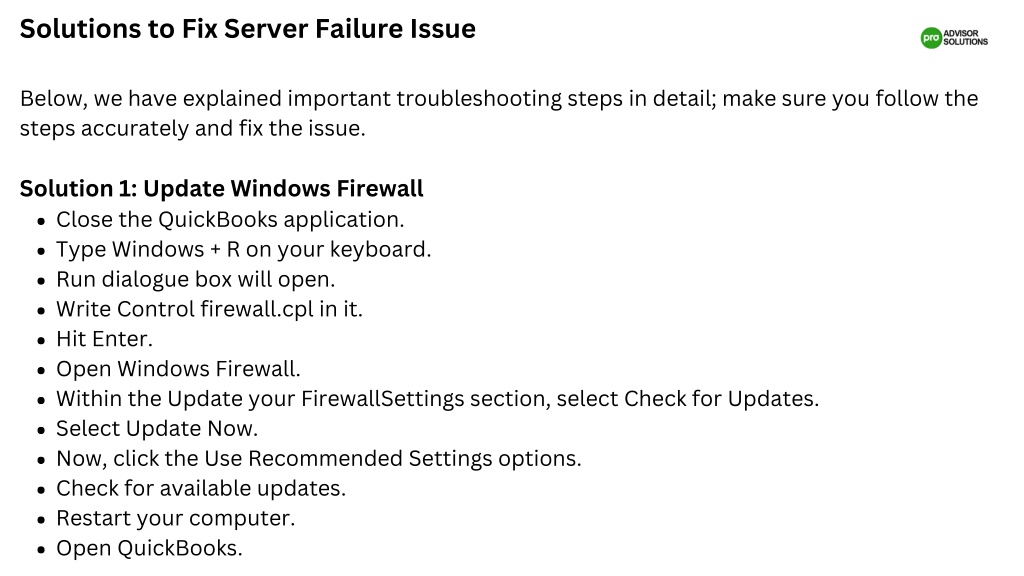
Task: Click the 'Select Update Now.' bullet
Action: coord(157,428)
